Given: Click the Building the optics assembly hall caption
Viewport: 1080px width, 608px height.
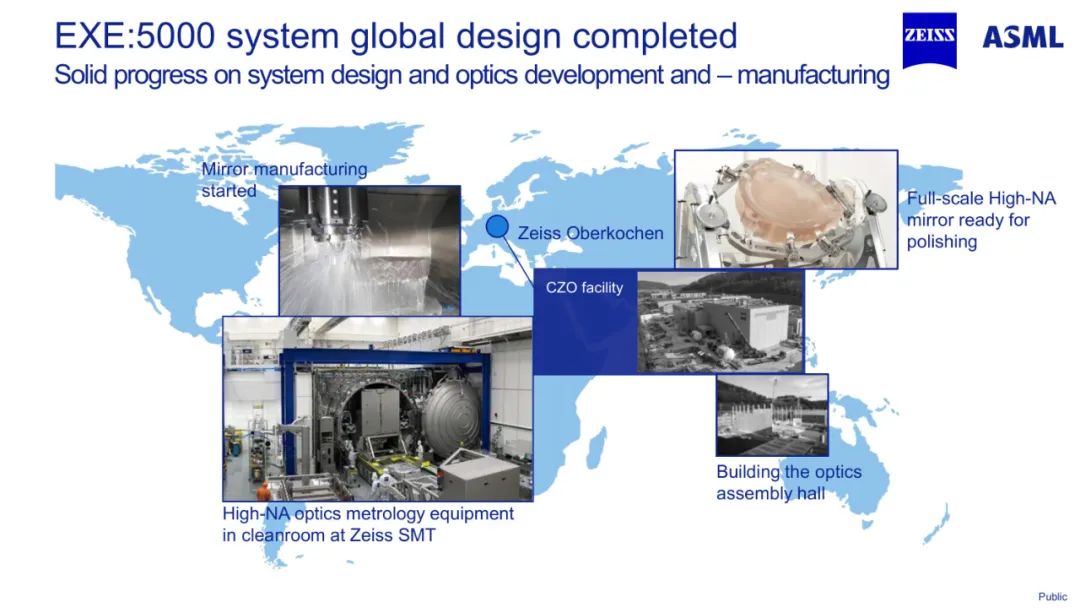Looking at the screenshot, I should pyautogui.click(x=789, y=482).
